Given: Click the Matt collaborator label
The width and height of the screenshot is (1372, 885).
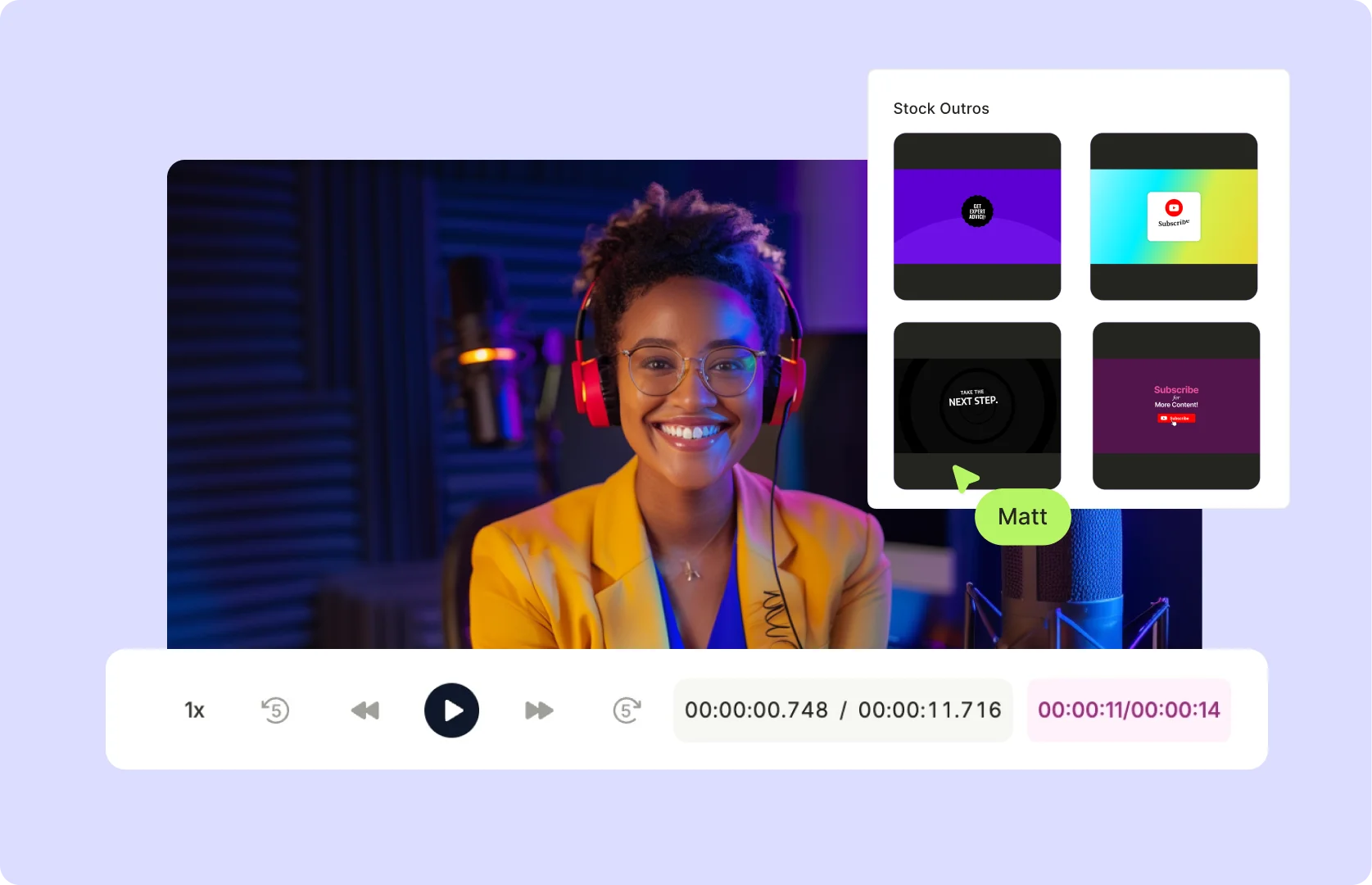Looking at the screenshot, I should [1022, 517].
